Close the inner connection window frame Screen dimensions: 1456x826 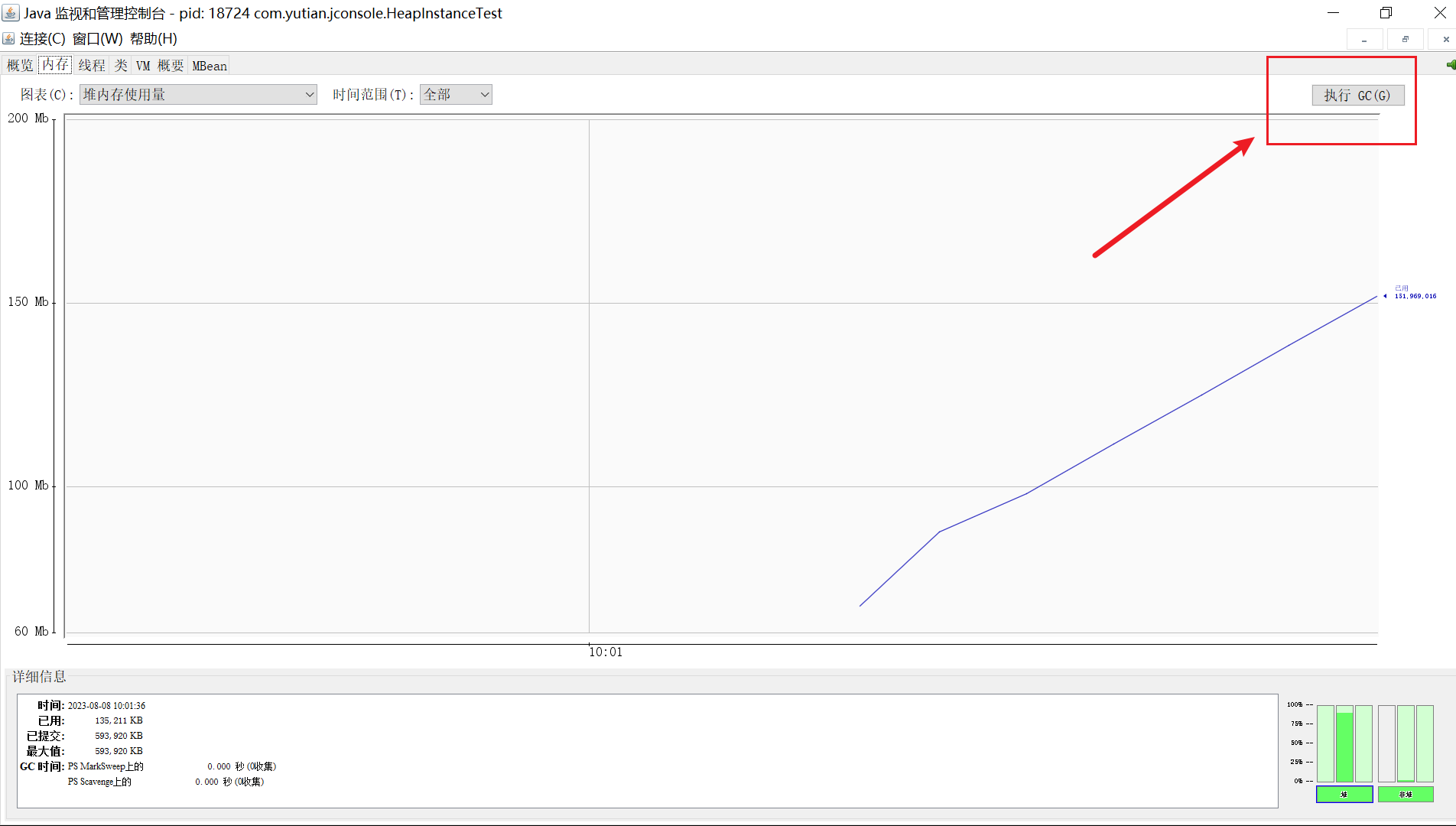pos(1445,39)
